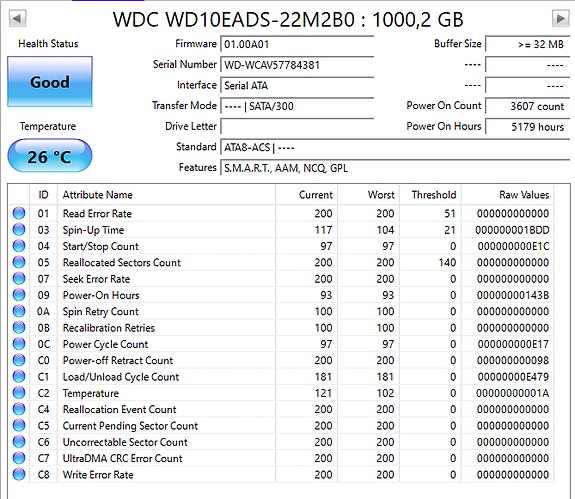
Task: Click the empty Drive Letter field
Action: [x=297, y=126]
